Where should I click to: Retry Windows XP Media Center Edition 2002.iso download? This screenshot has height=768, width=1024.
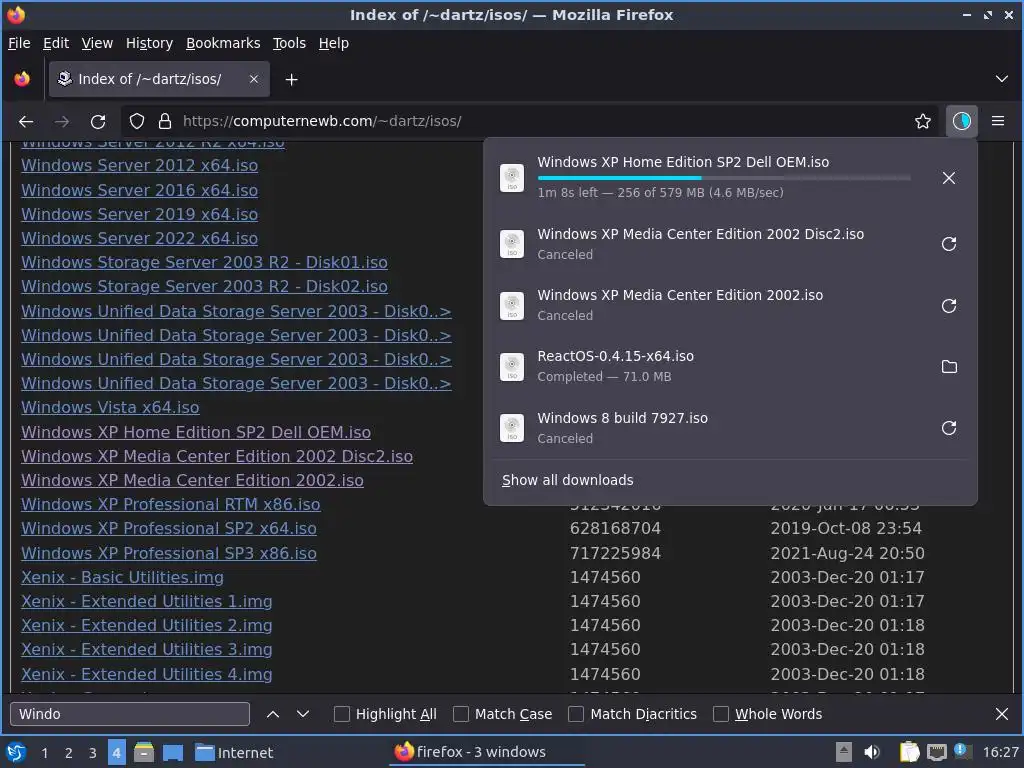[949, 306]
